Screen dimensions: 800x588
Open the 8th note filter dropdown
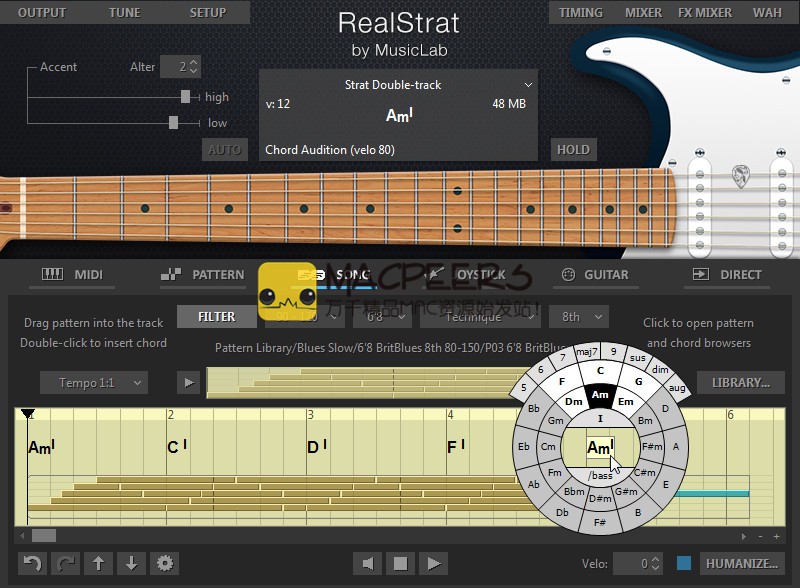pos(578,316)
